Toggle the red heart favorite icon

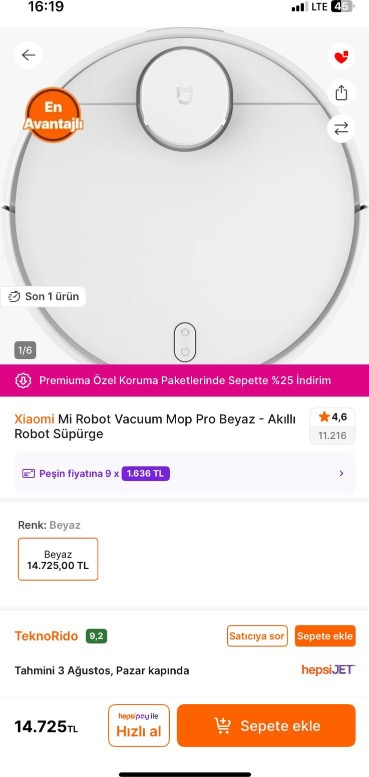coord(341,57)
